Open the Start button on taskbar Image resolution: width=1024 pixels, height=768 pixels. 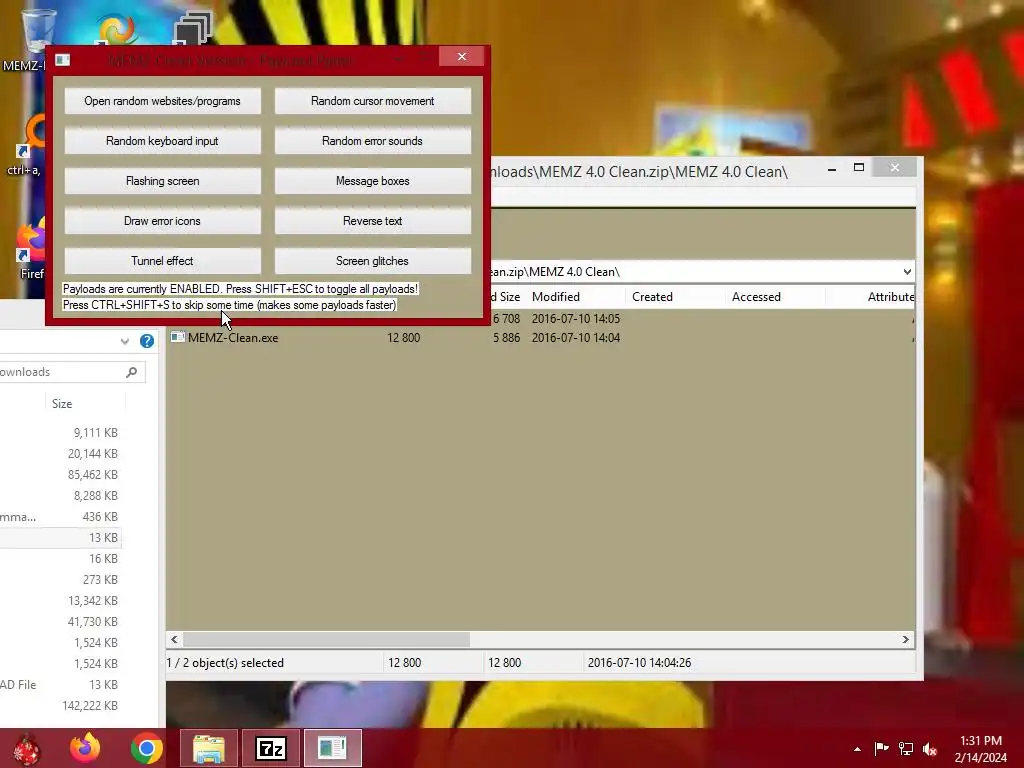click(x=26, y=749)
